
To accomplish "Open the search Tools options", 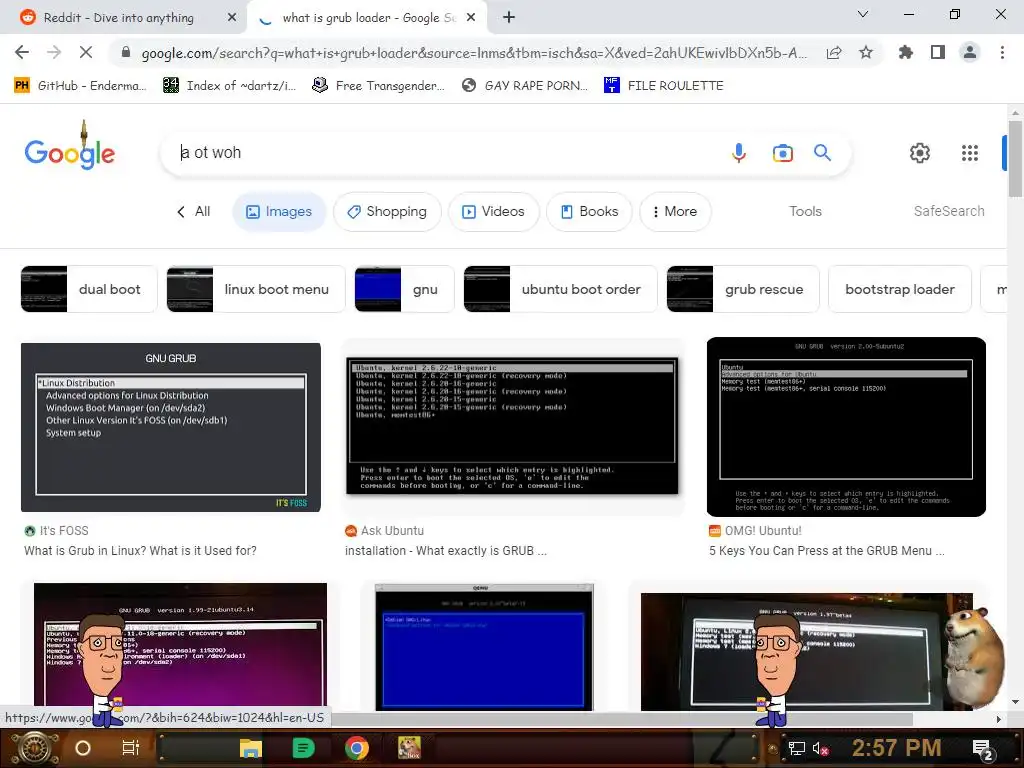I will (805, 212).
